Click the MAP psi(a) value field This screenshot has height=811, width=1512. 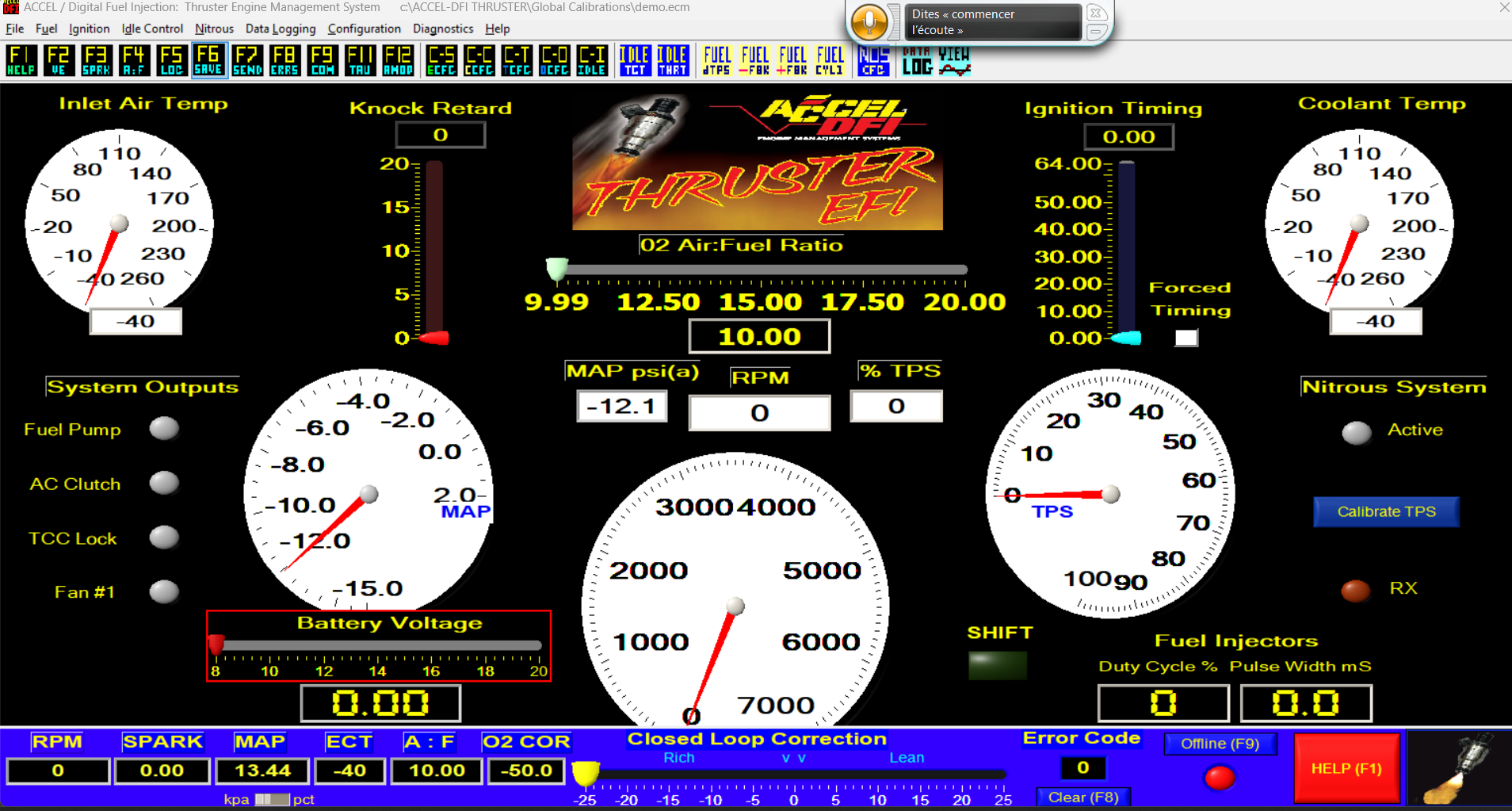(x=621, y=406)
